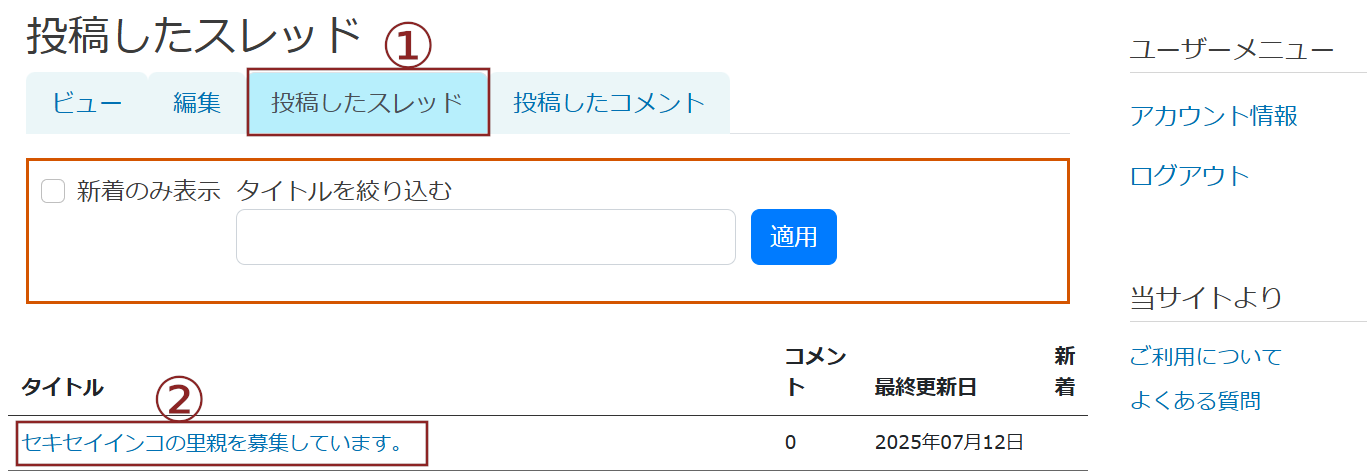This screenshot has width=1367, height=474.
Task: Click the circled number 2 marker
Action: 180,400
